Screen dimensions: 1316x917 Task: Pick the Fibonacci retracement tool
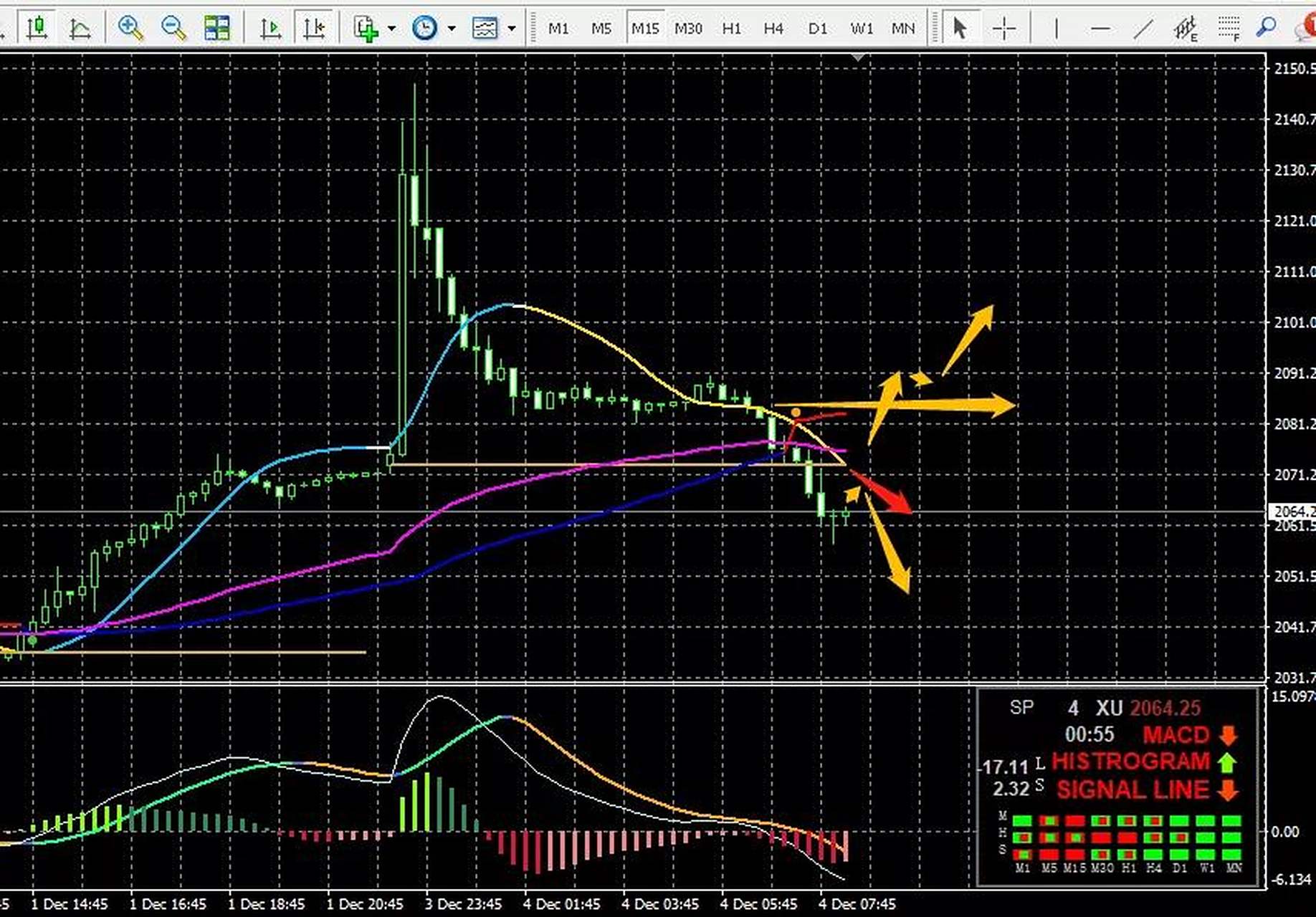tap(1229, 29)
